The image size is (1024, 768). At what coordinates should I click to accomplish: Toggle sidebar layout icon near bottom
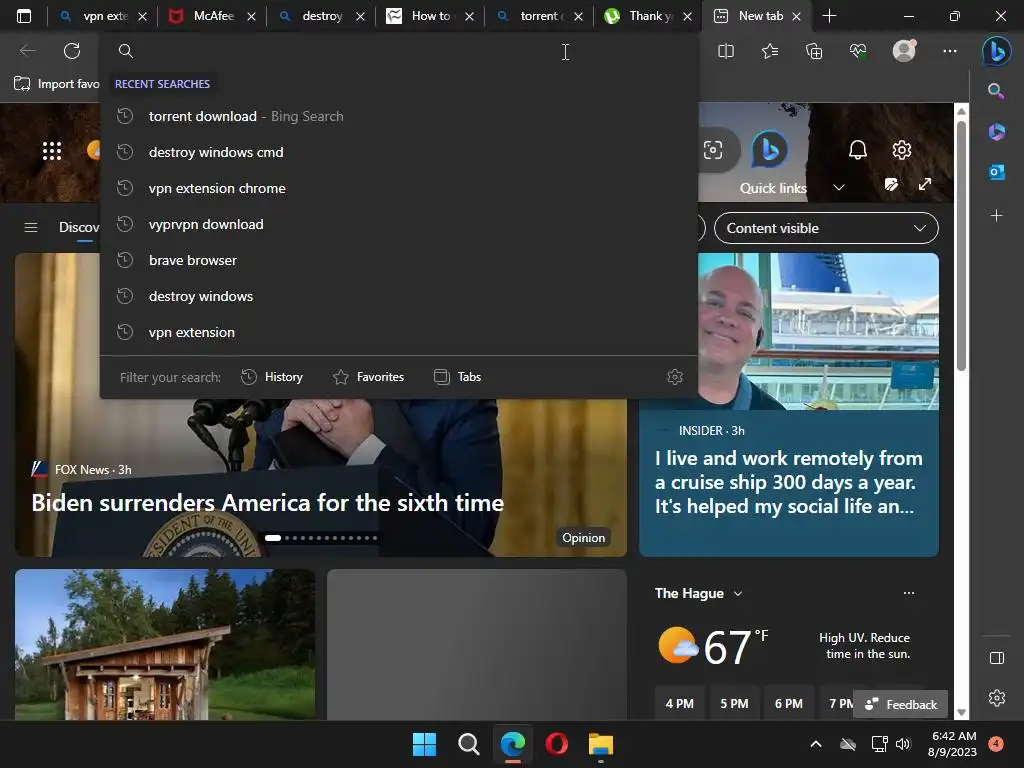click(997, 658)
